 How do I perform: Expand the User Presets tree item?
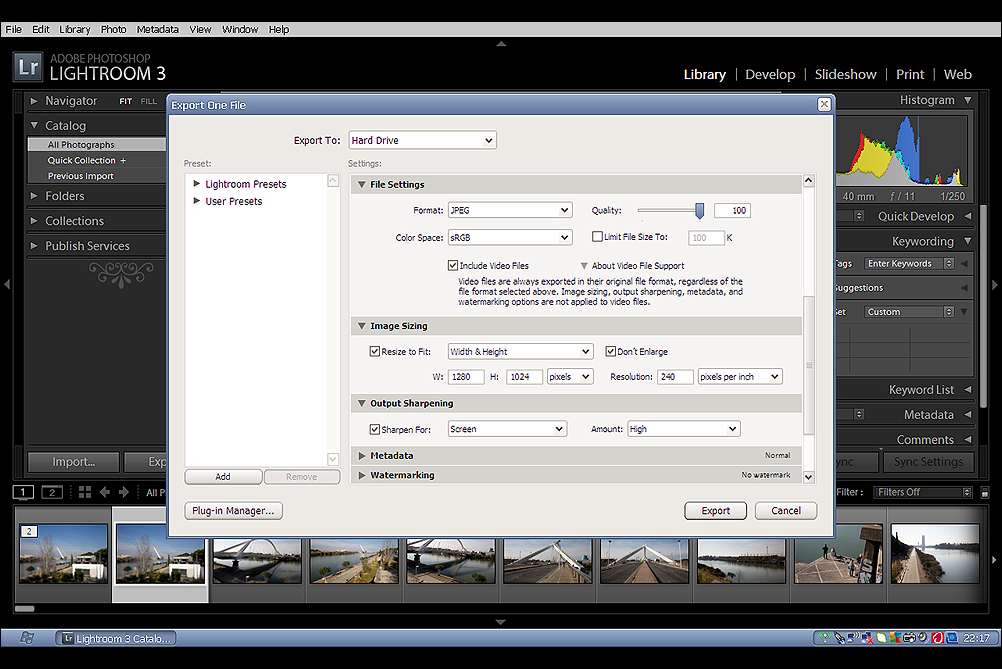pyautogui.click(x=197, y=201)
